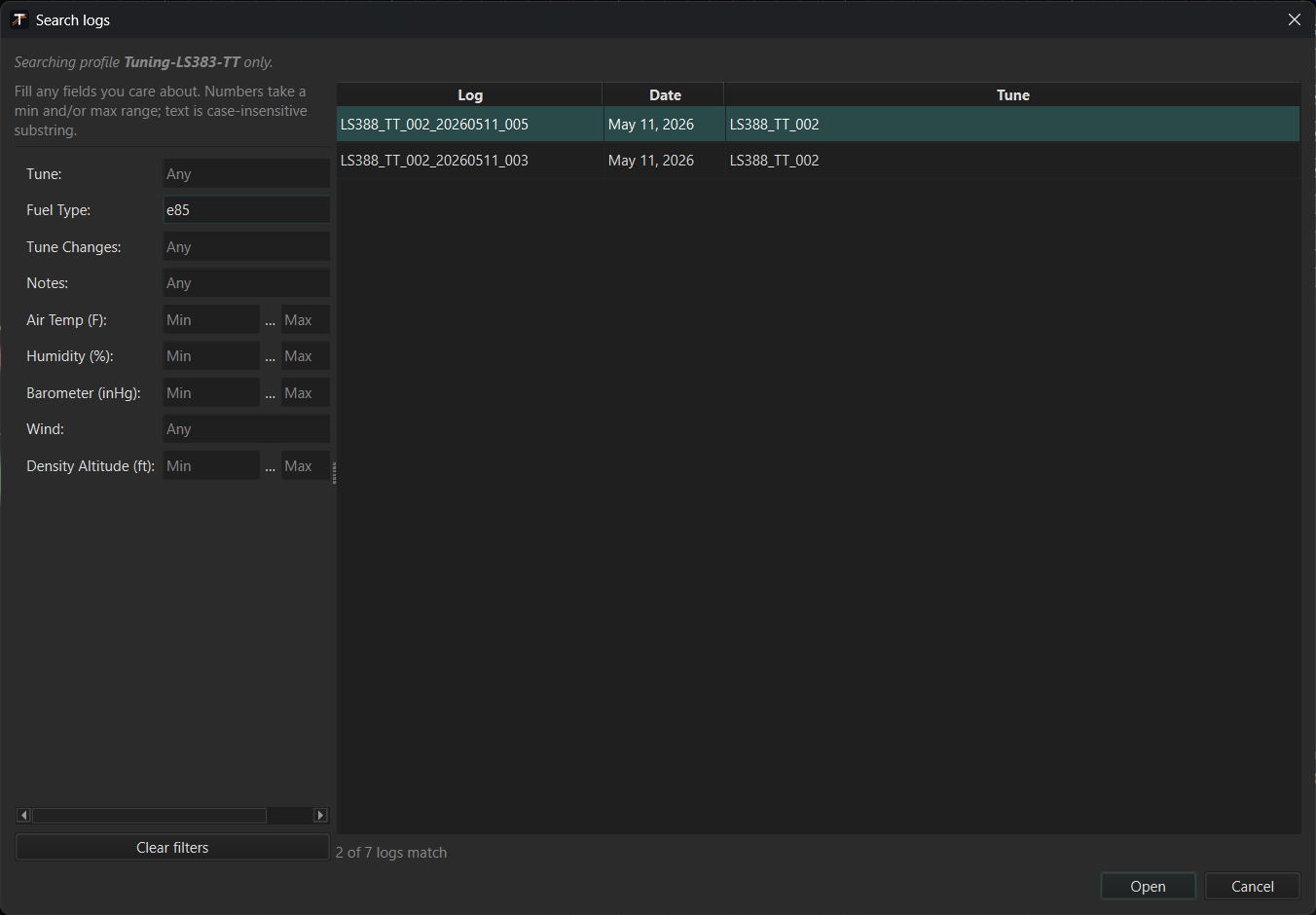Click the Density Altitude Max field
1316x915 pixels.
(306, 466)
